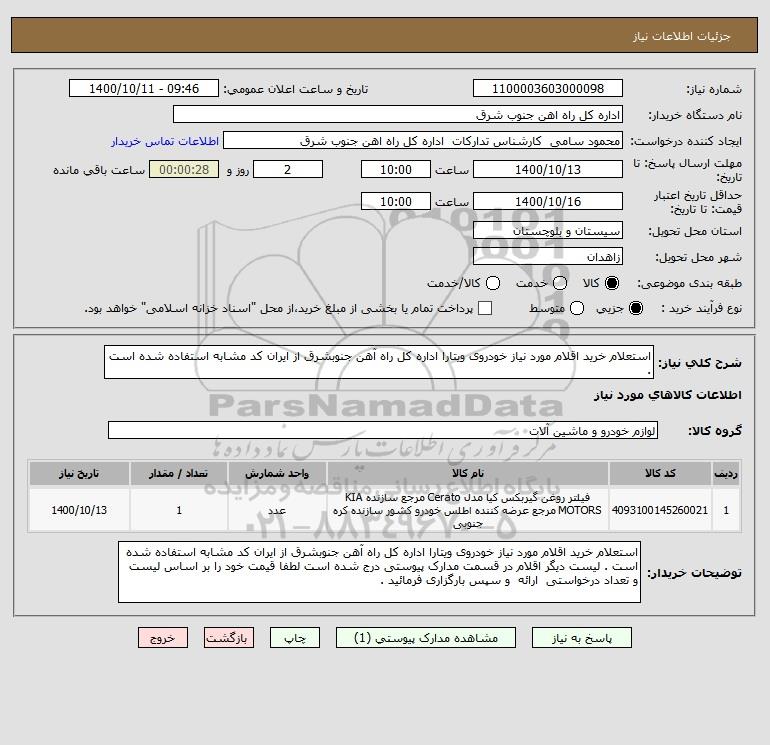
Task: Click the تعداد / مقدار column header
Action: (x=179, y=473)
